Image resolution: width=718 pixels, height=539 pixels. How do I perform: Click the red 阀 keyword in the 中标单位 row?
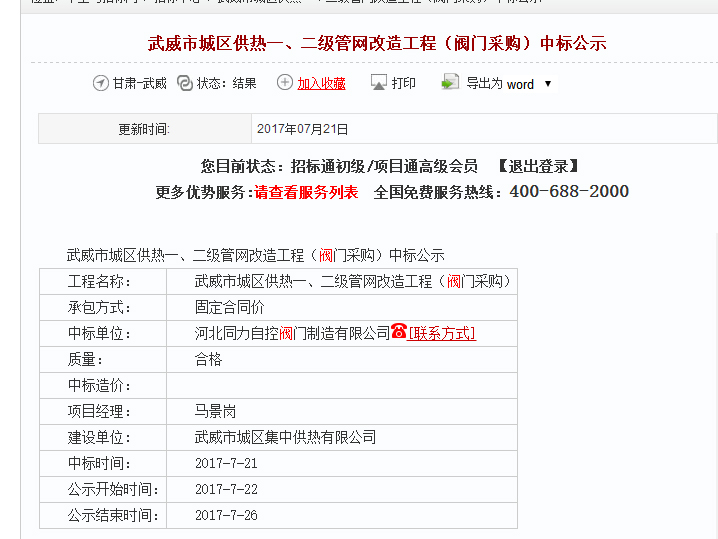pyautogui.click(x=285, y=333)
